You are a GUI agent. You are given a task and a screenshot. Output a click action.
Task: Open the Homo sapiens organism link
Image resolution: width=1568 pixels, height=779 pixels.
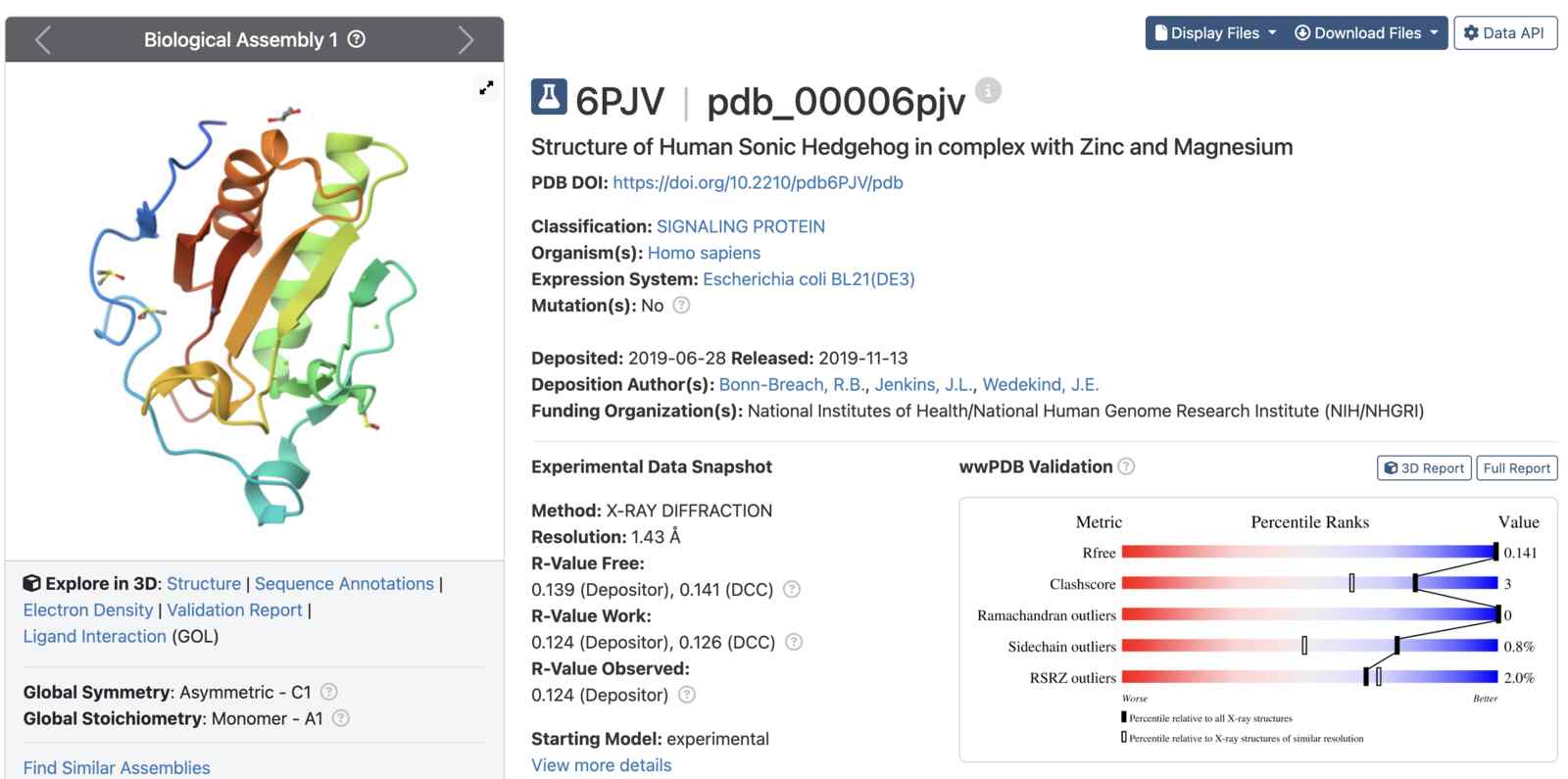click(704, 253)
